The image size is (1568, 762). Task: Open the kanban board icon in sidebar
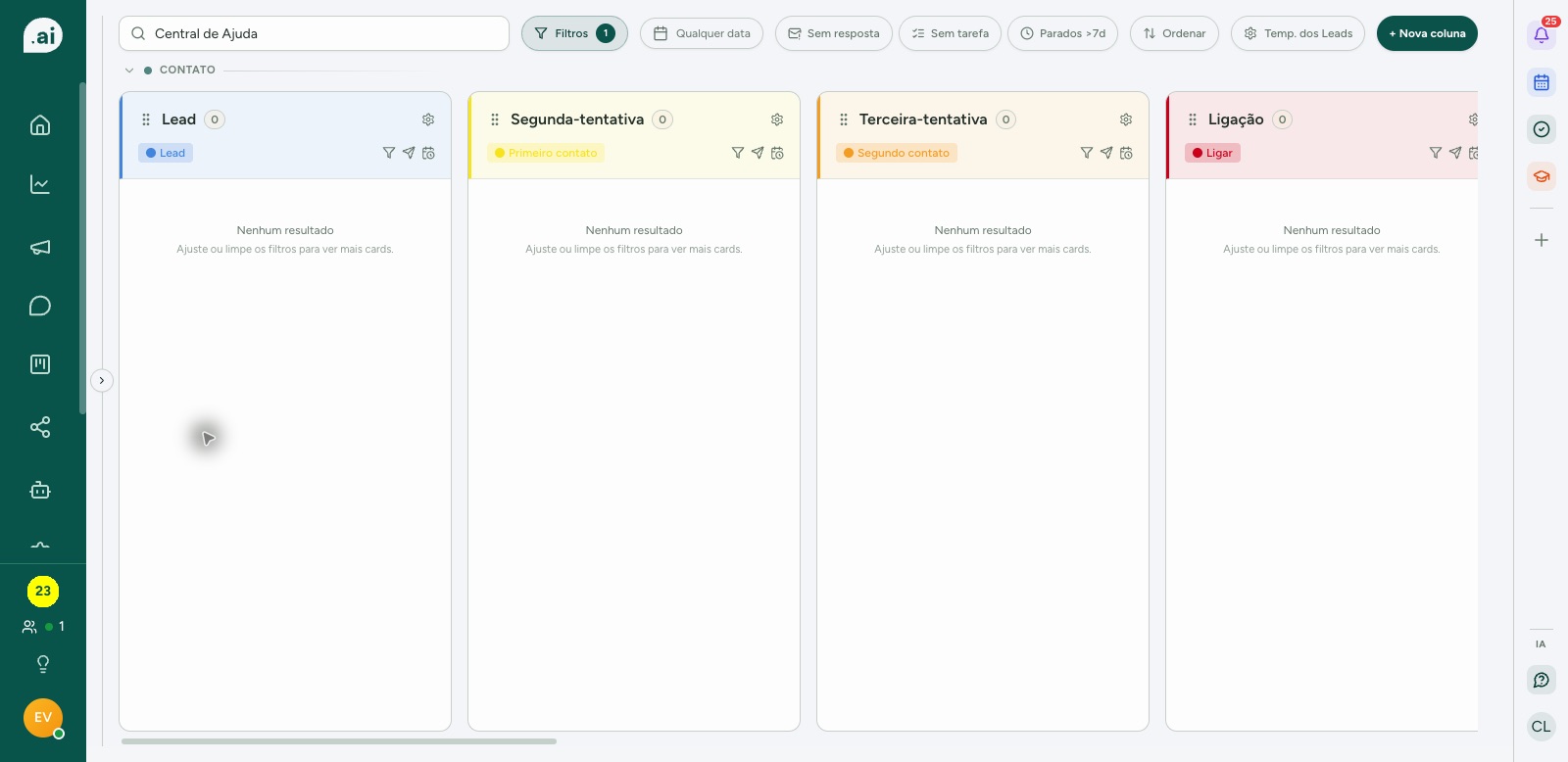pos(40,364)
